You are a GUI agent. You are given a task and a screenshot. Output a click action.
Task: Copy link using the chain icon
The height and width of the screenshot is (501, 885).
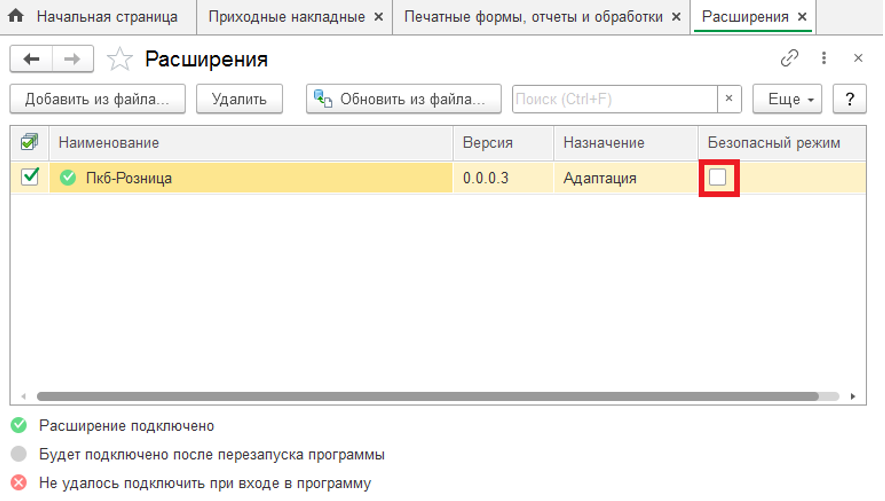790,59
